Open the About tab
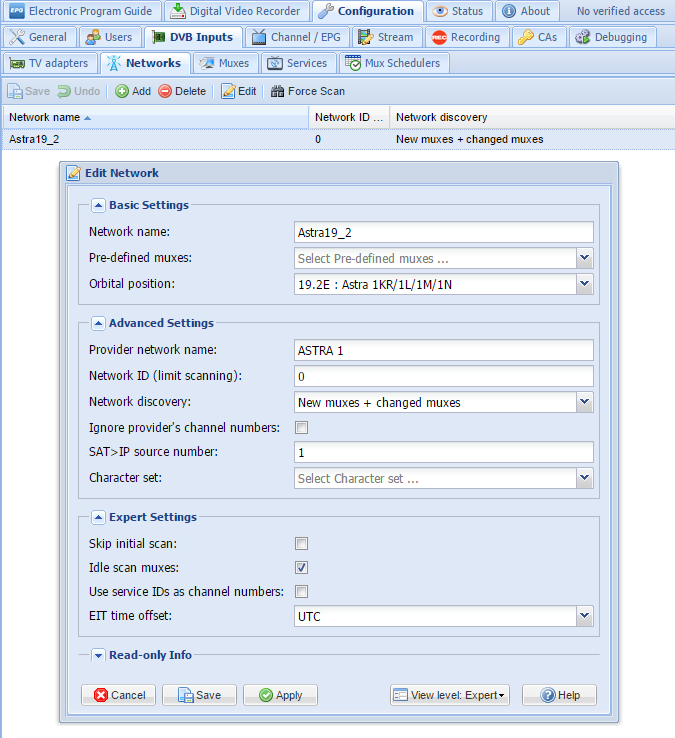675x738 pixels. click(526, 11)
